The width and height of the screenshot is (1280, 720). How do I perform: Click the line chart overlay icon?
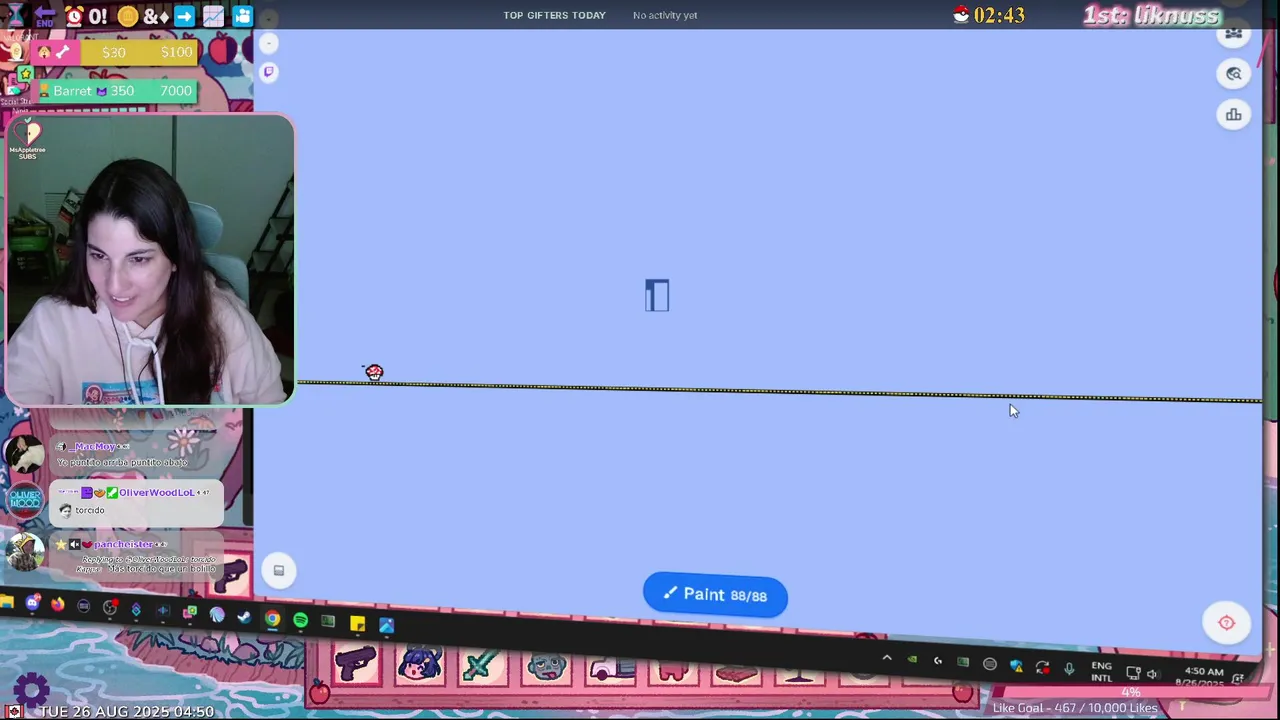click(x=213, y=16)
